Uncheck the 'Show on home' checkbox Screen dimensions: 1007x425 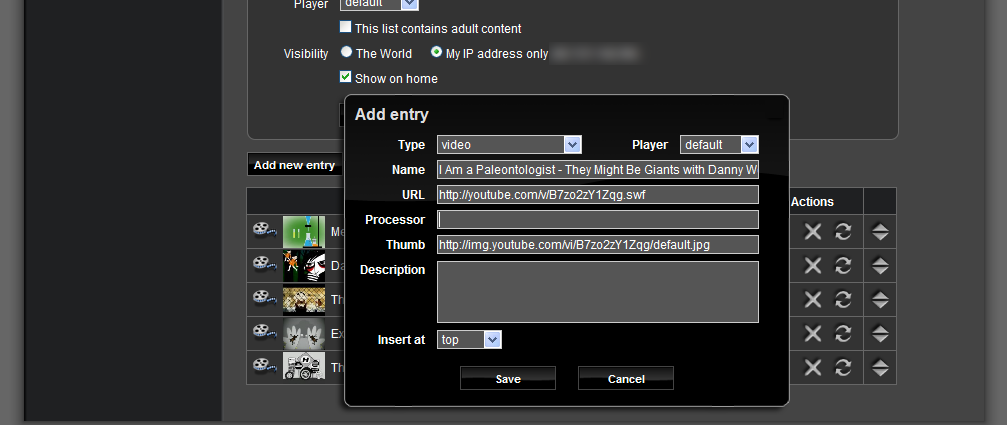(x=346, y=77)
